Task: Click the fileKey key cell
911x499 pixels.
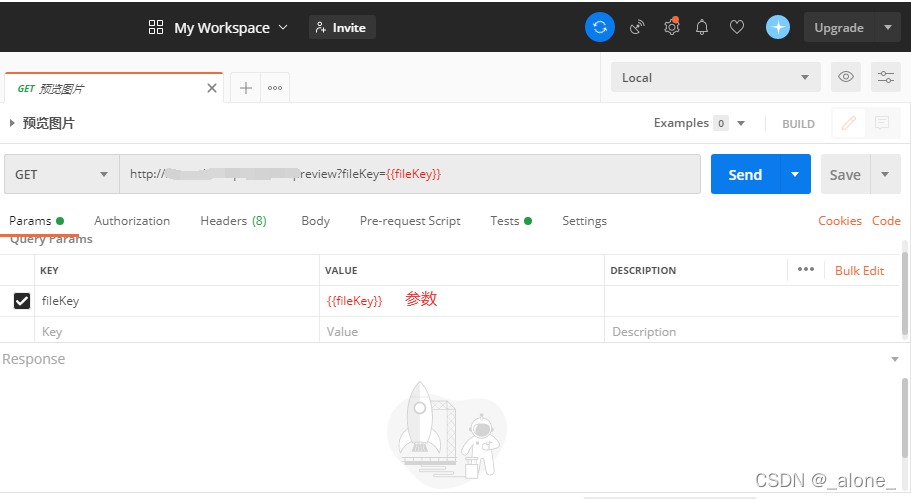Action: click(177, 300)
